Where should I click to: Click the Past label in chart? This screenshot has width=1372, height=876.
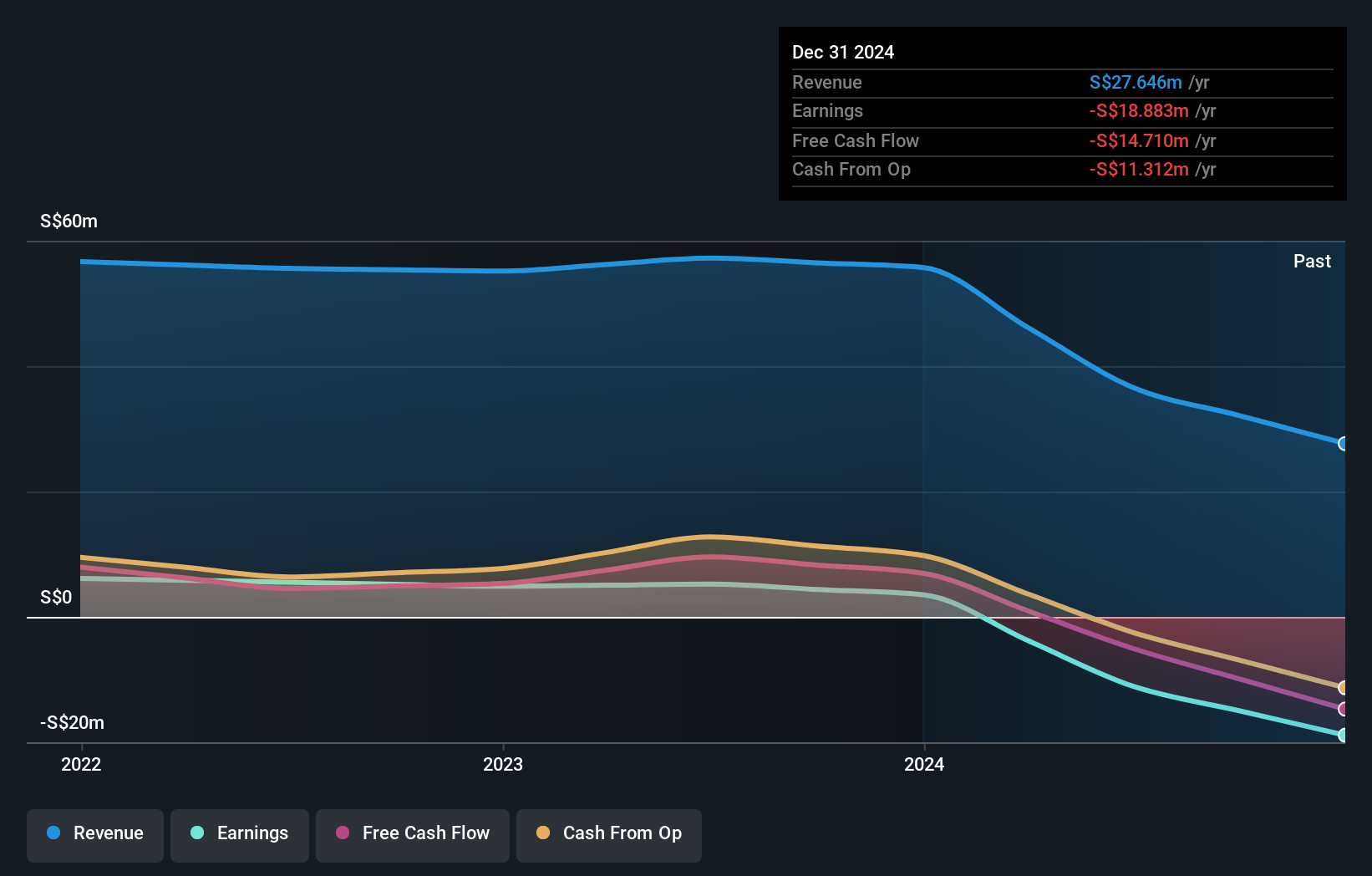pos(1312,261)
